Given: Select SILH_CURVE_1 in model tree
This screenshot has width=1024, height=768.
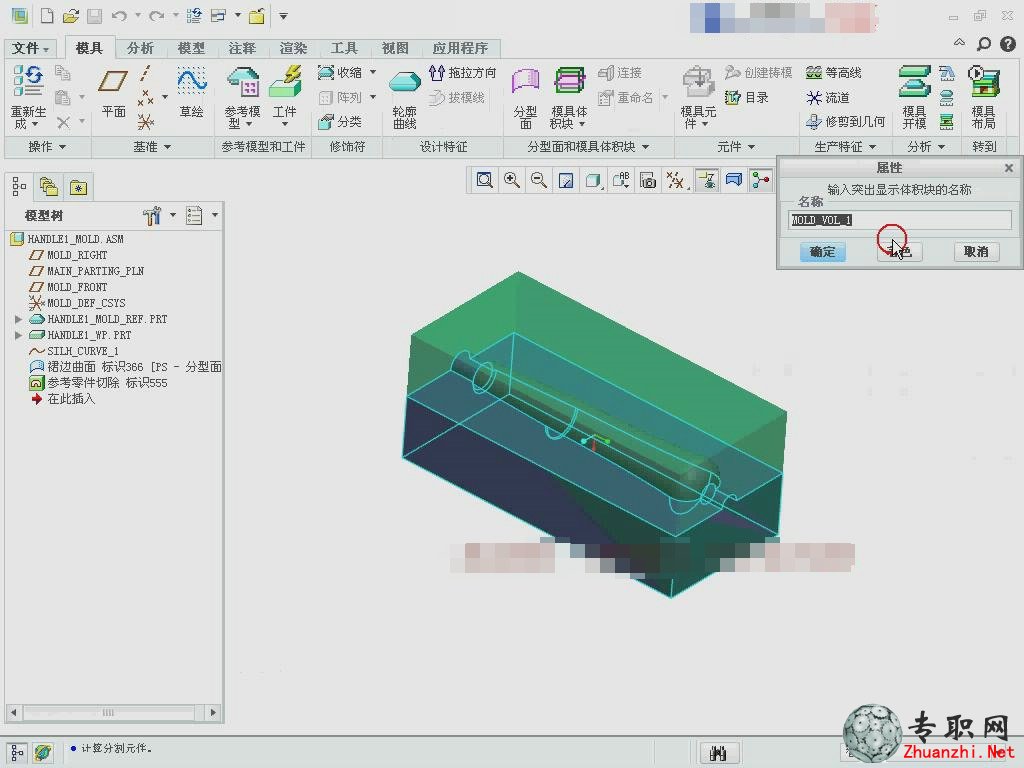Looking at the screenshot, I should click(83, 351).
